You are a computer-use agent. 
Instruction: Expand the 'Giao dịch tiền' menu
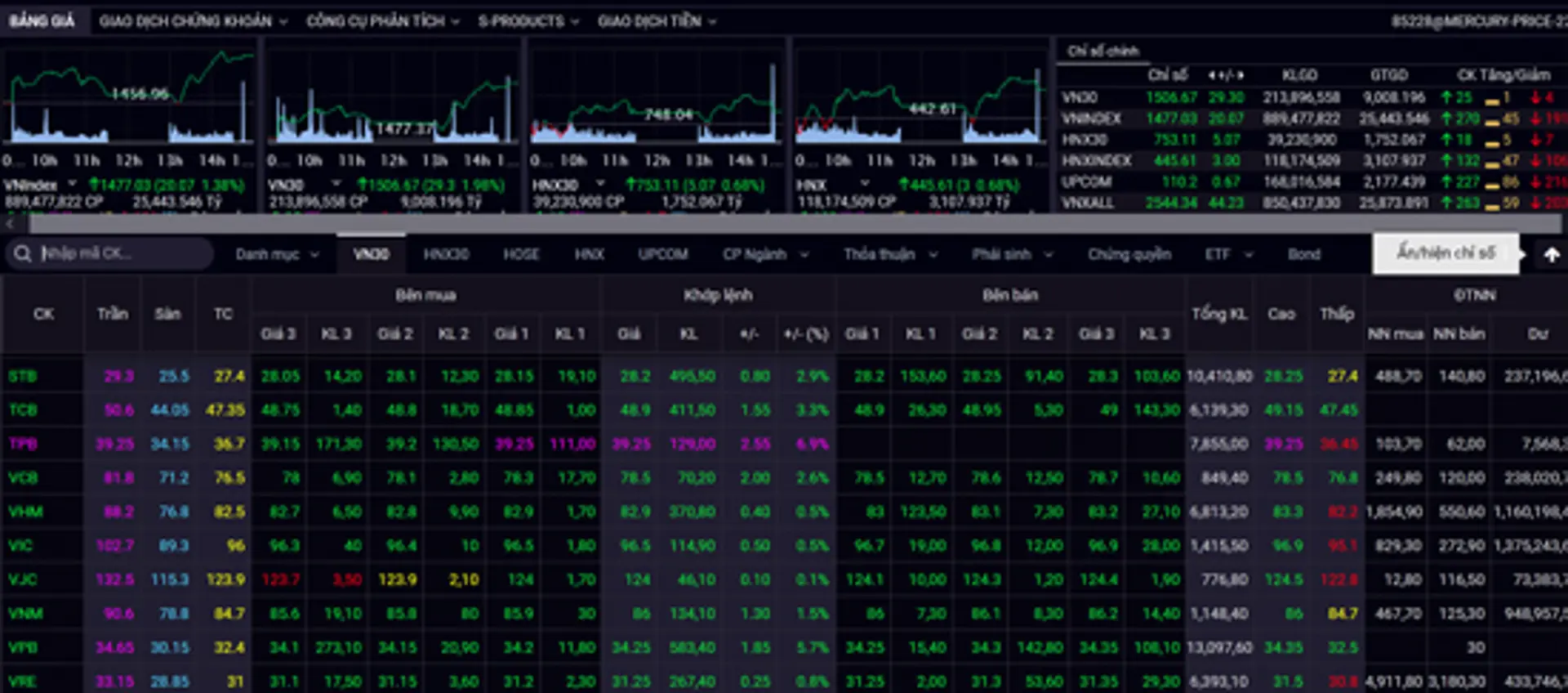(657, 21)
